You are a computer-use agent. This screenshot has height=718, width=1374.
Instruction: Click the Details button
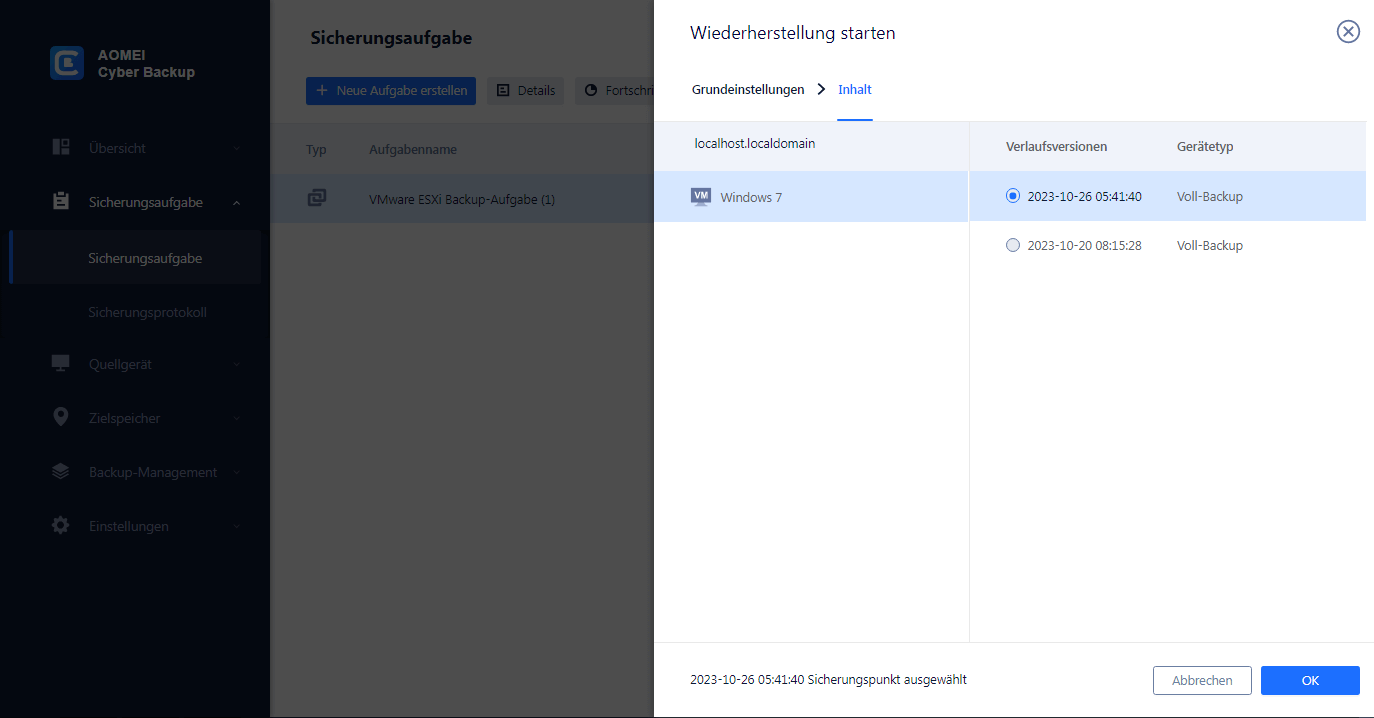point(526,90)
